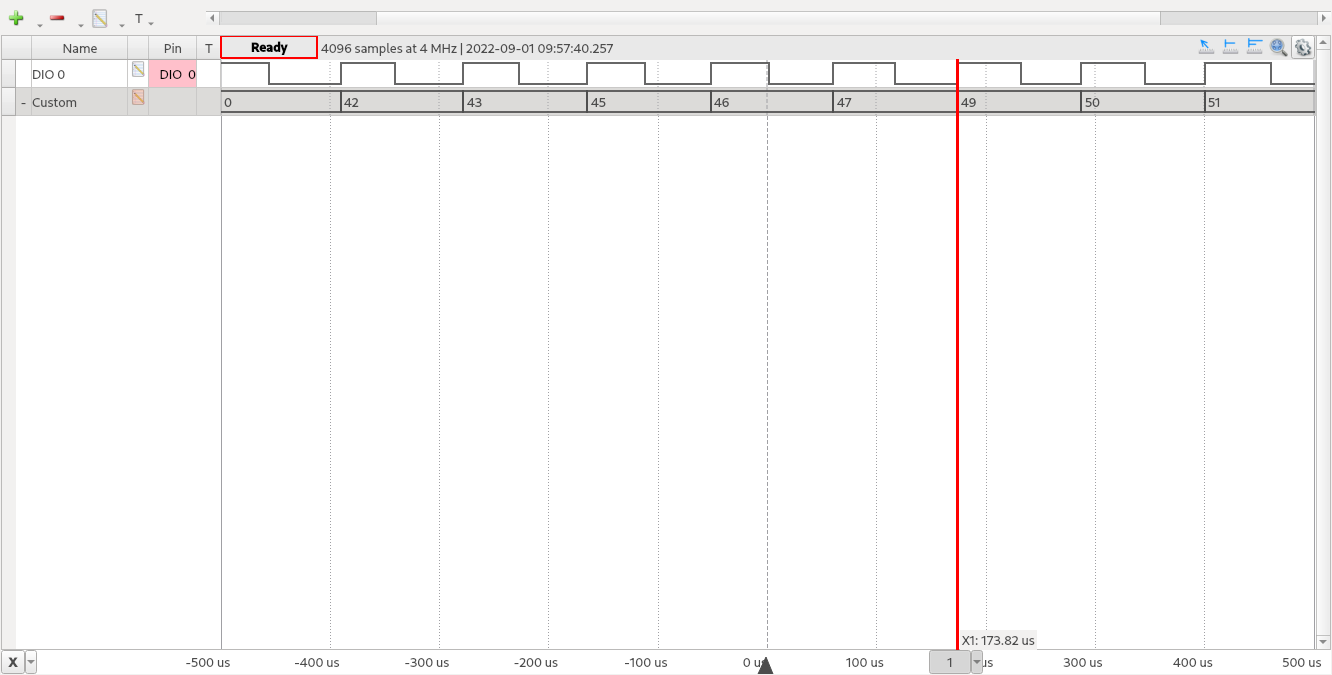The height and width of the screenshot is (675, 1332).
Task: Expand the dropdown next to the X button
Action: pyautogui.click(x=31, y=662)
